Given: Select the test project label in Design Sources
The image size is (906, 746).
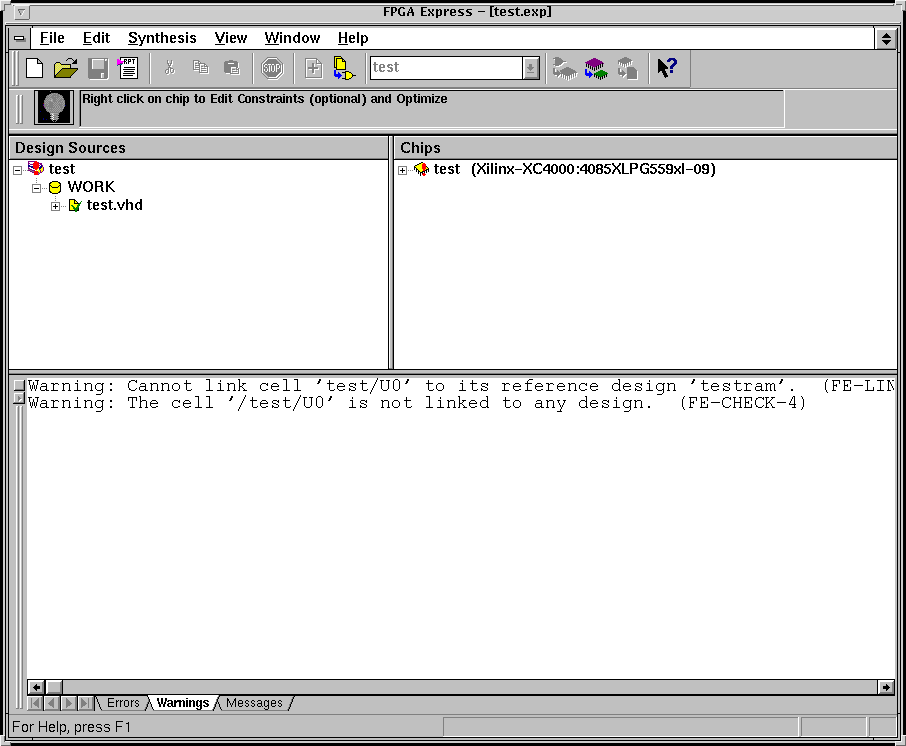Looking at the screenshot, I should tap(62, 169).
